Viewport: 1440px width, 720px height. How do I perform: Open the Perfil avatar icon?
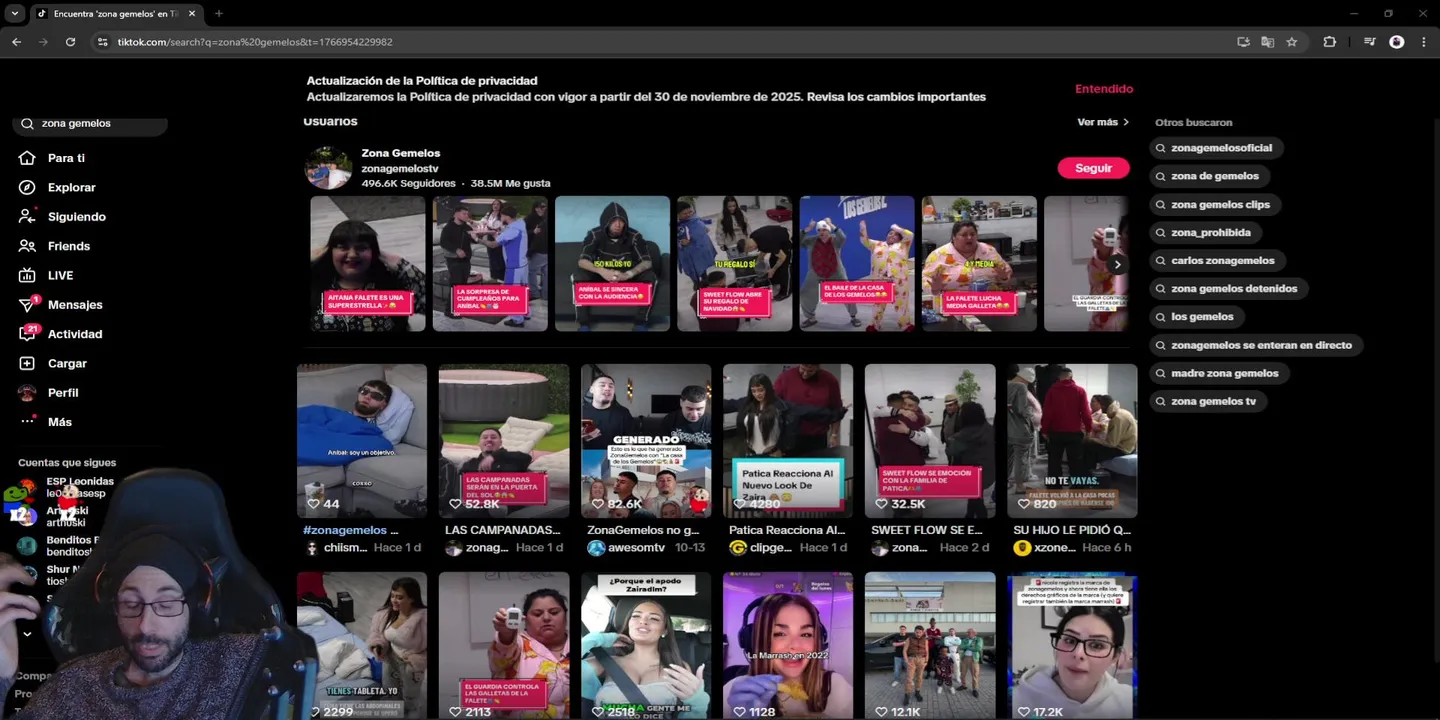click(27, 392)
